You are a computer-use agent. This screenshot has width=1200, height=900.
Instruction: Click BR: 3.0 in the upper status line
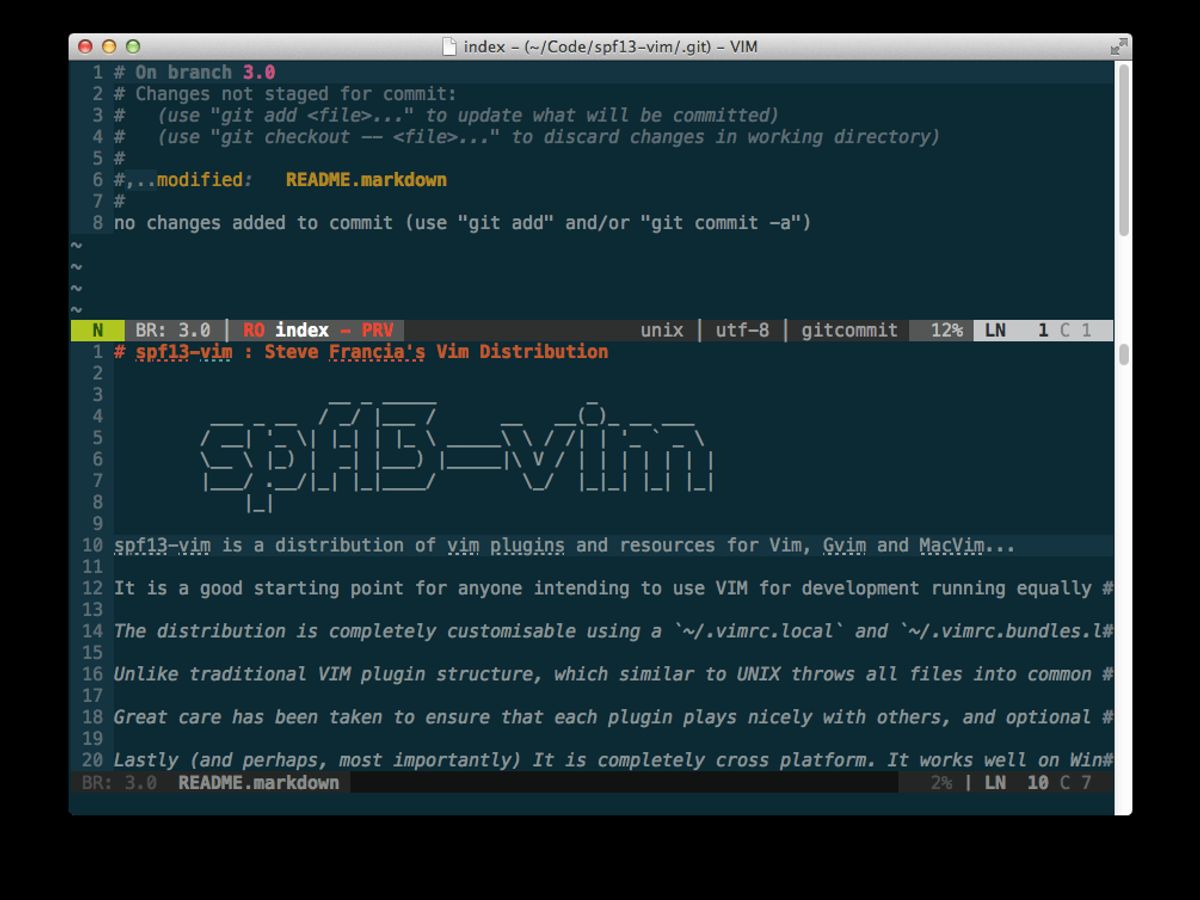pyautogui.click(x=172, y=330)
